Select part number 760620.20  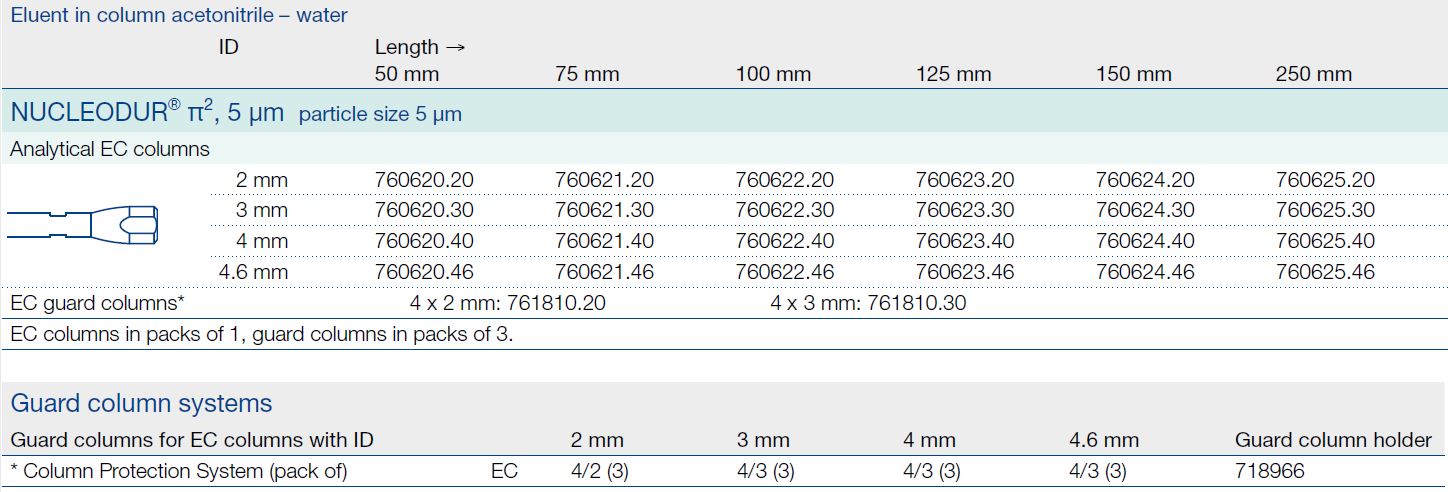[424, 180]
